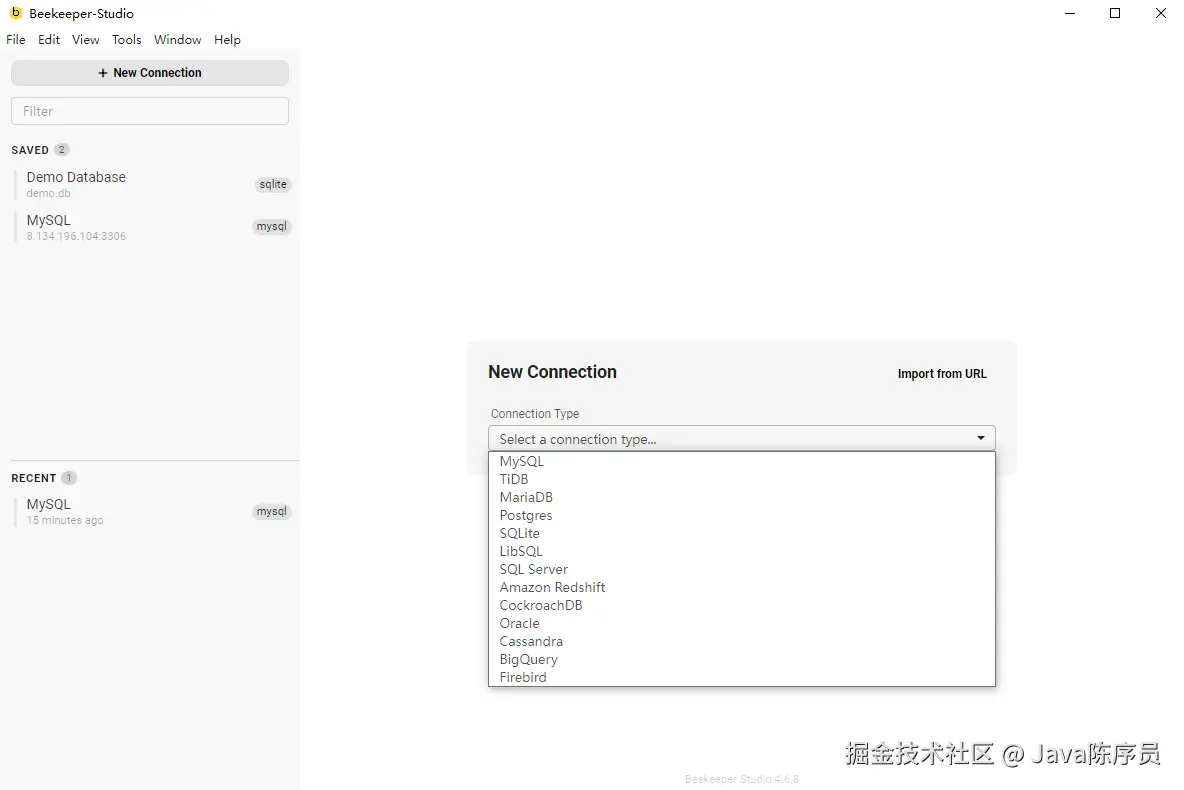Close the Beekeeper-Studio window
This screenshot has width=1184, height=790.
click(1161, 13)
